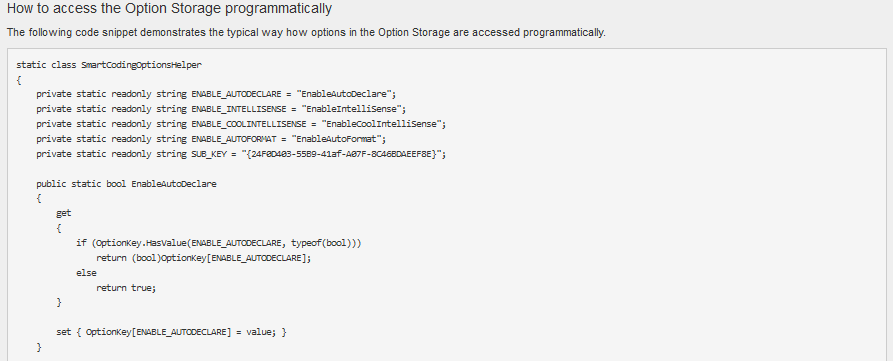
Task: Click the closing brace of the get block
Action: pyautogui.click(x=59, y=302)
